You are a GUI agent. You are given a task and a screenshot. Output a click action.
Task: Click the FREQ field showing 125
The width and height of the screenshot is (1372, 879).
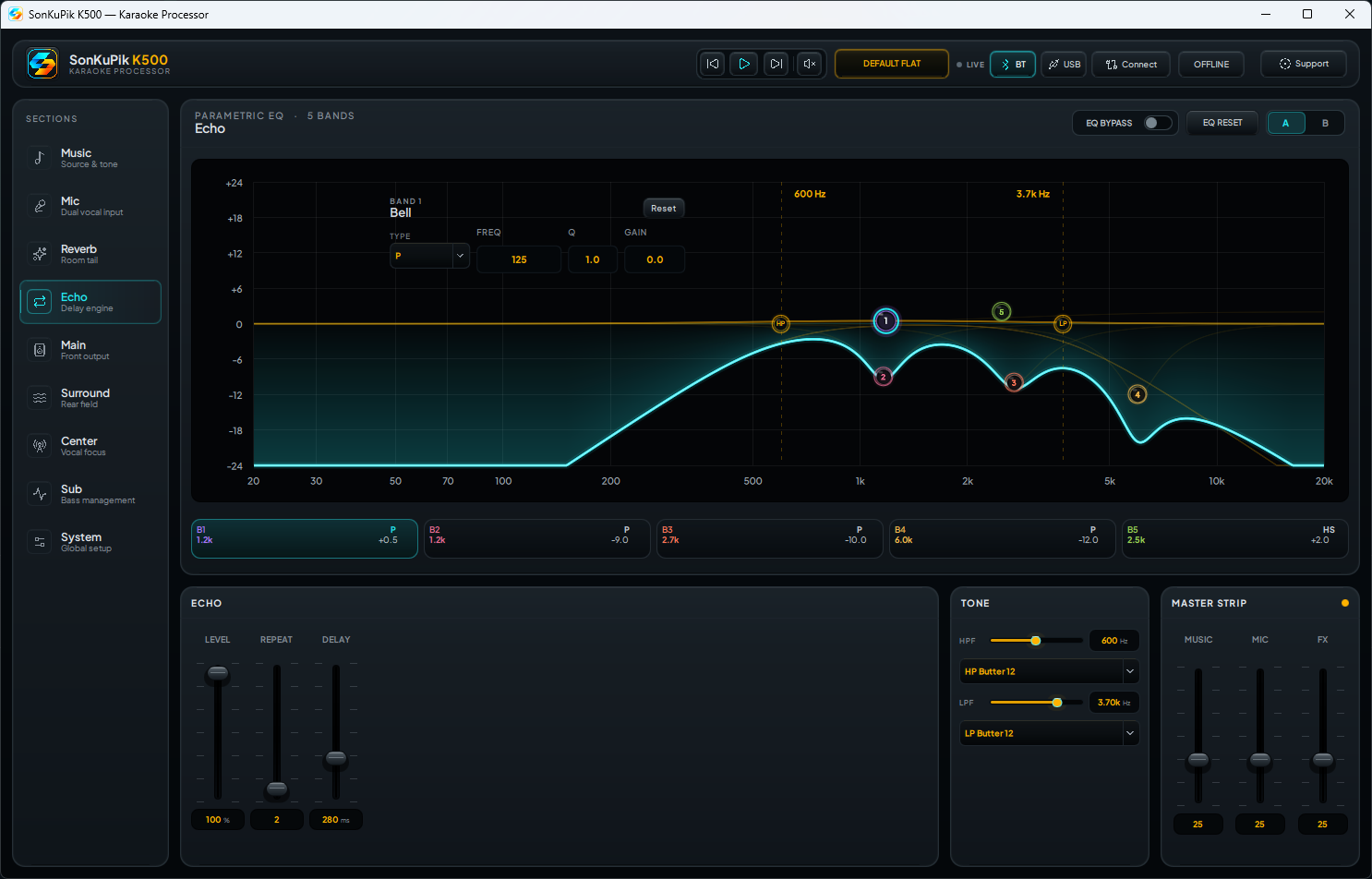[519, 259]
